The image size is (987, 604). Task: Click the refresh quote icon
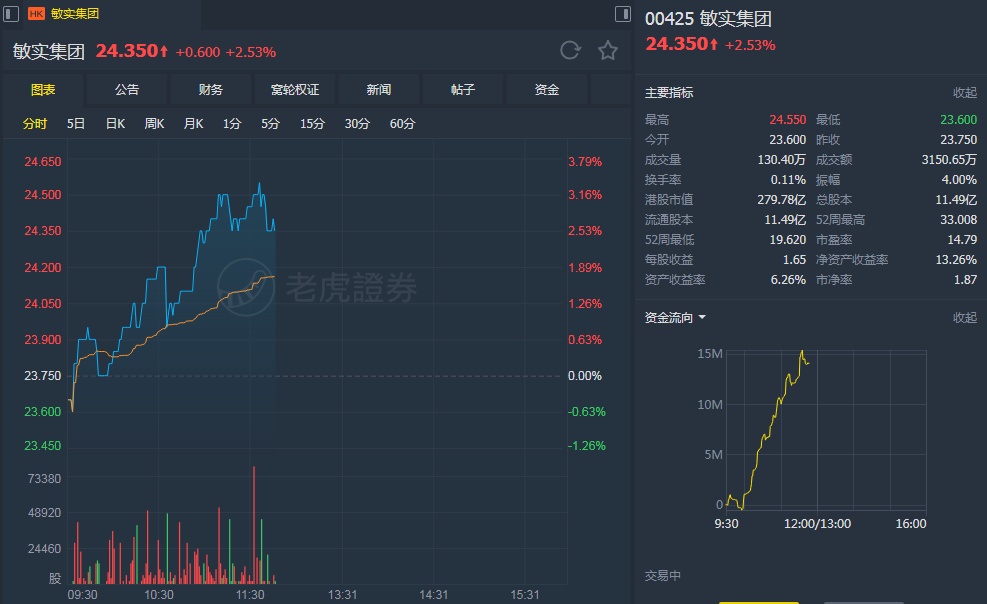(x=570, y=51)
